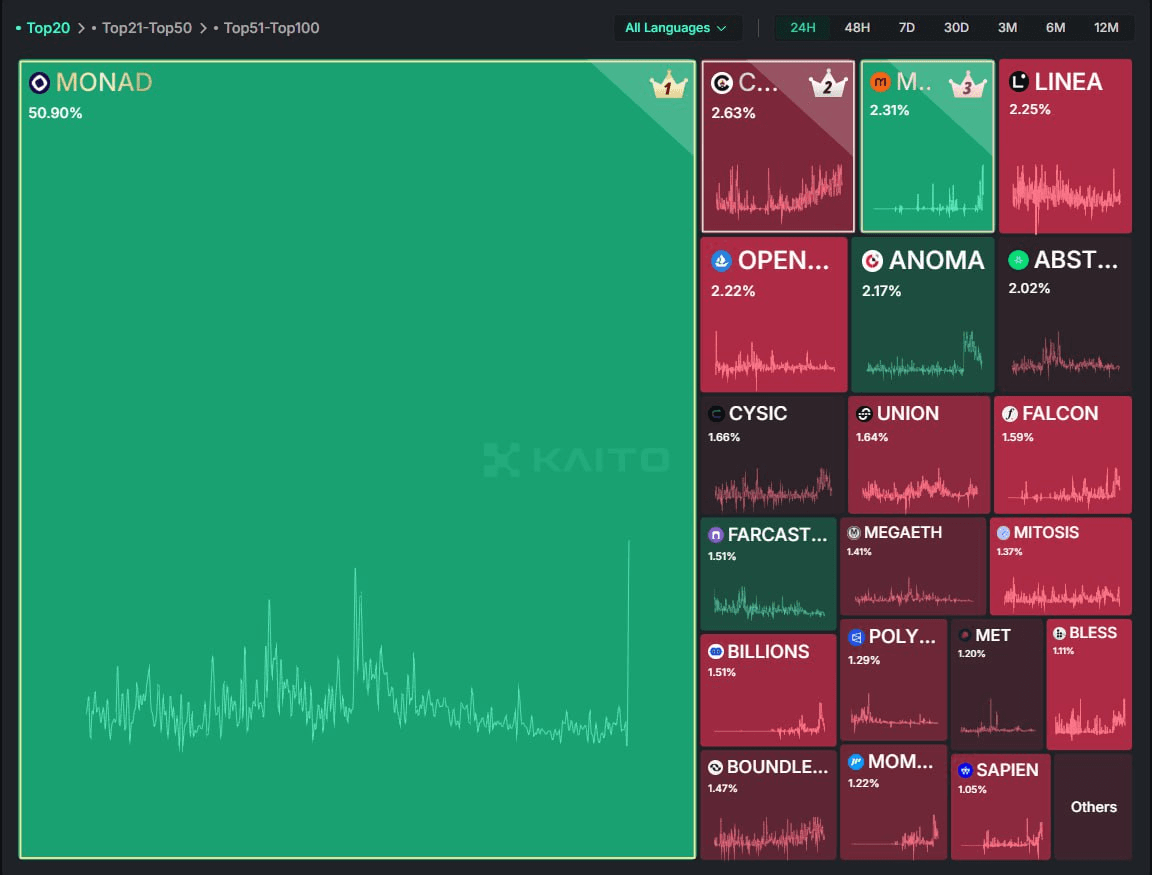The height and width of the screenshot is (875, 1152).
Task: Click the FARCAST... tile title text
Action: (x=777, y=535)
